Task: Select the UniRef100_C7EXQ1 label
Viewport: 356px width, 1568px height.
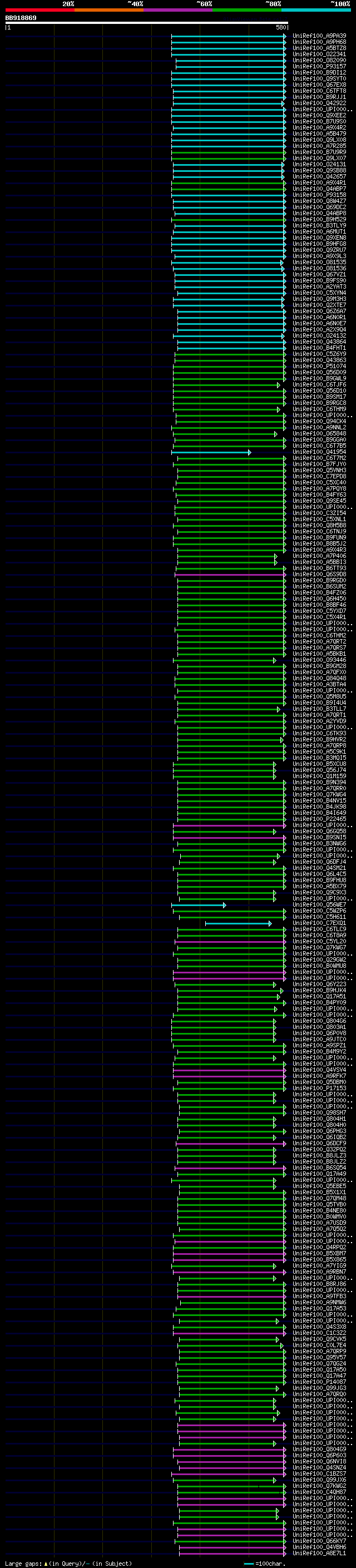Action: point(319,923)
